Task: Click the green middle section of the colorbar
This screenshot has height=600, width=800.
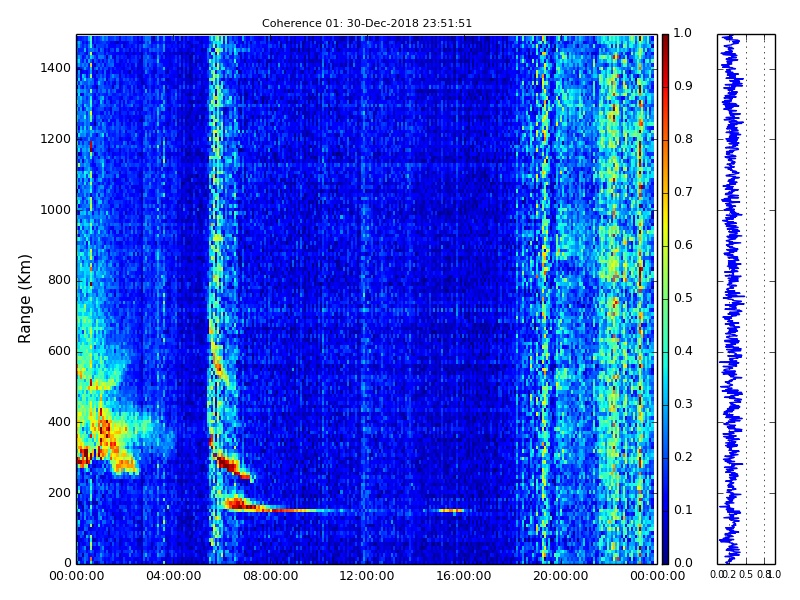Action: [x=665, y=299]
